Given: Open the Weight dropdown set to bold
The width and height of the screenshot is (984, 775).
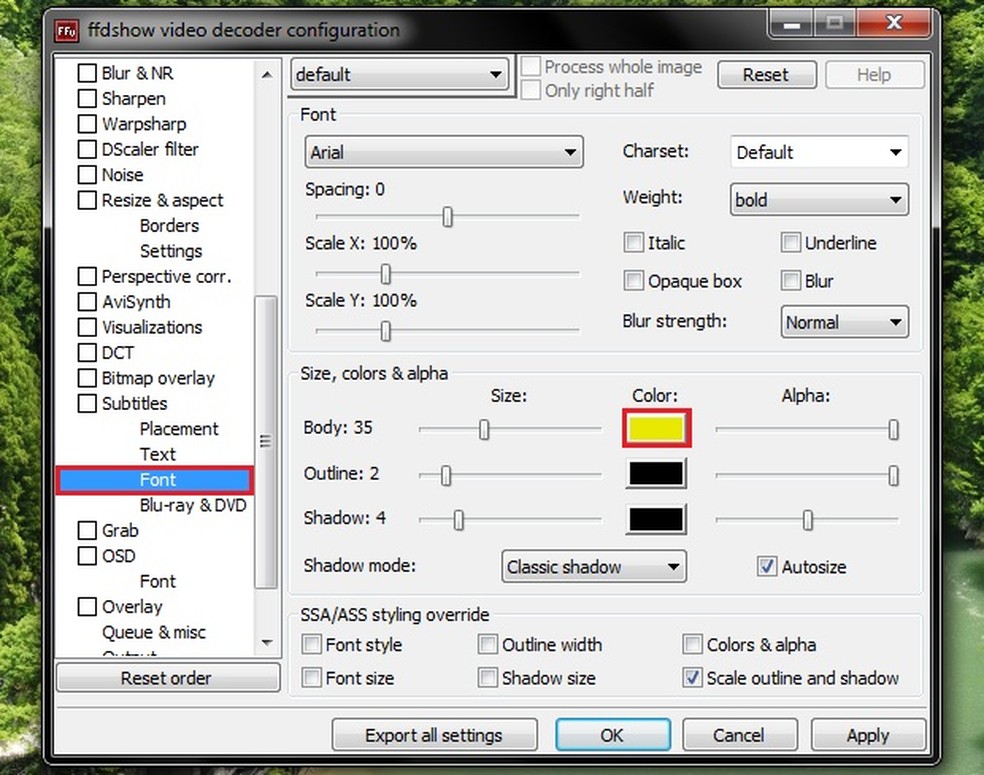Looking at the screenshot, I should pos(818,199).
